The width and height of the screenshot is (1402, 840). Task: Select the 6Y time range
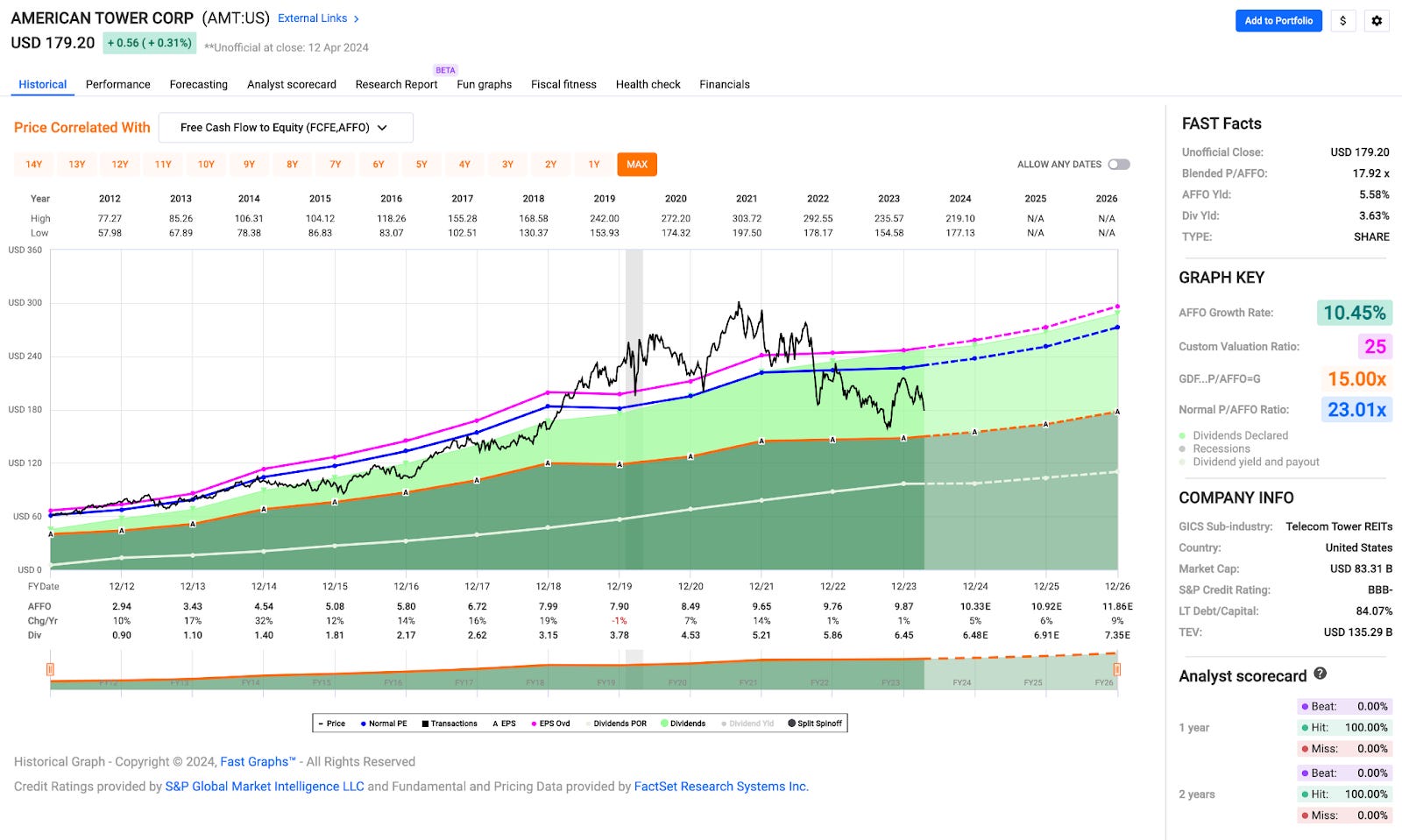[379, 165]
